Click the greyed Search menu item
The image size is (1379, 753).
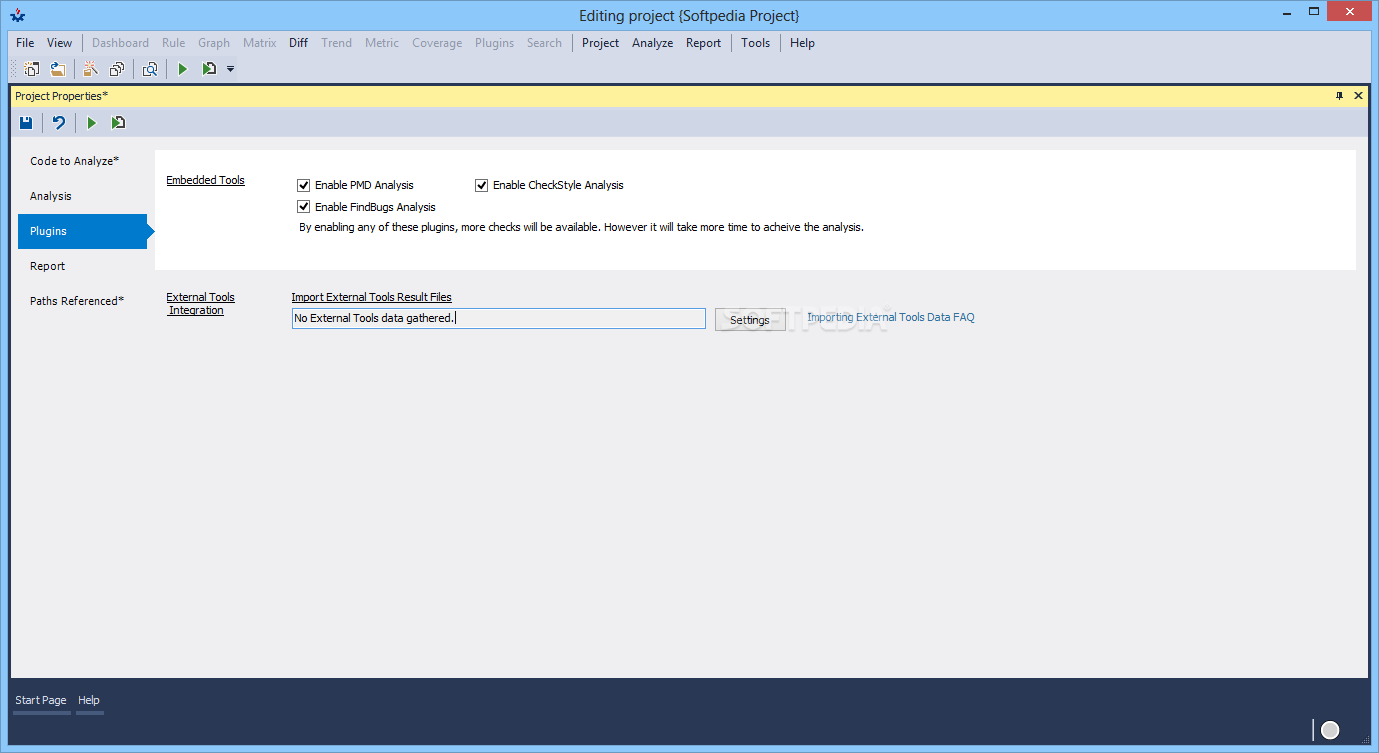544,43
